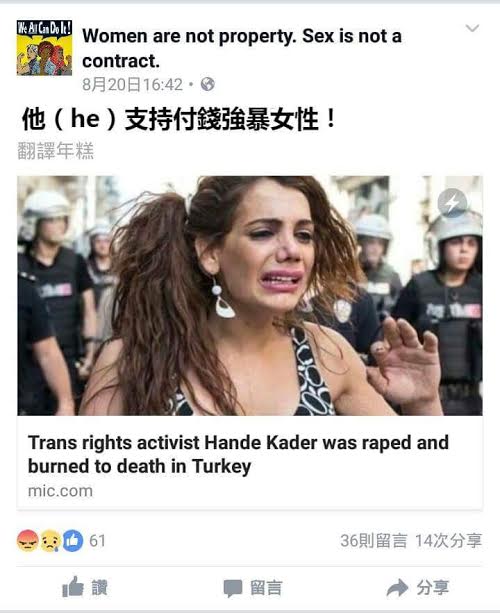View the 61 reactions count

(97, 541)
